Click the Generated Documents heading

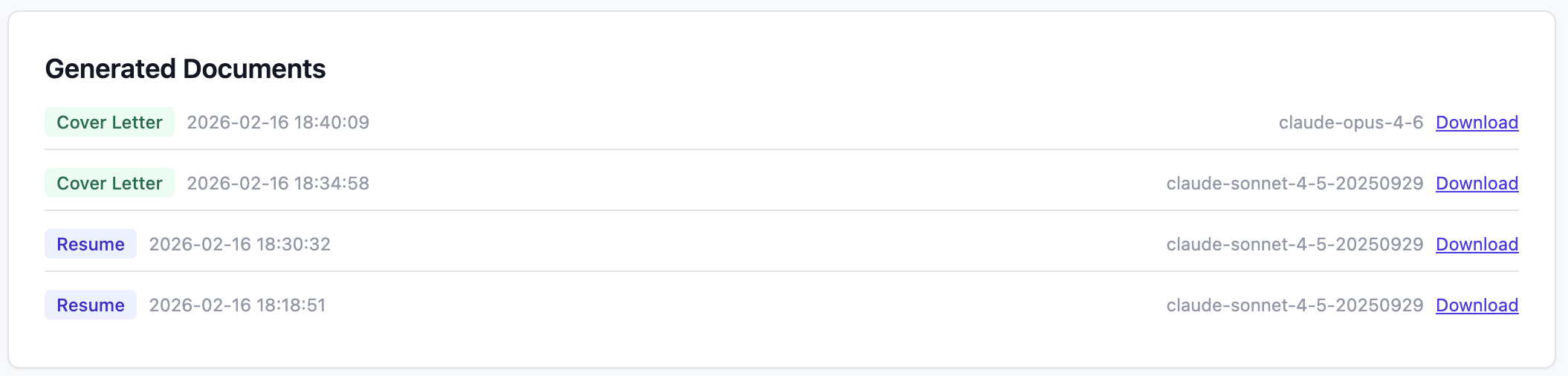pos(185,69)
